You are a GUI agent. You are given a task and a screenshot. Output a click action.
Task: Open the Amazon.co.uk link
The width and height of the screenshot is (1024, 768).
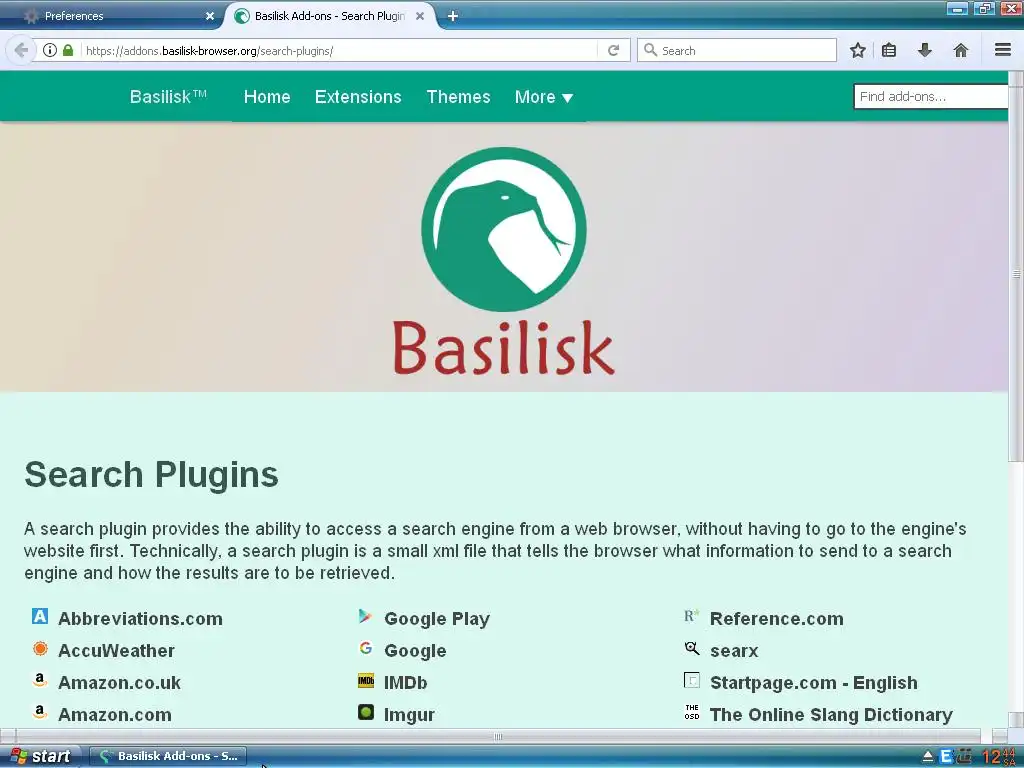pyautogui.click(x=120, y=682)
